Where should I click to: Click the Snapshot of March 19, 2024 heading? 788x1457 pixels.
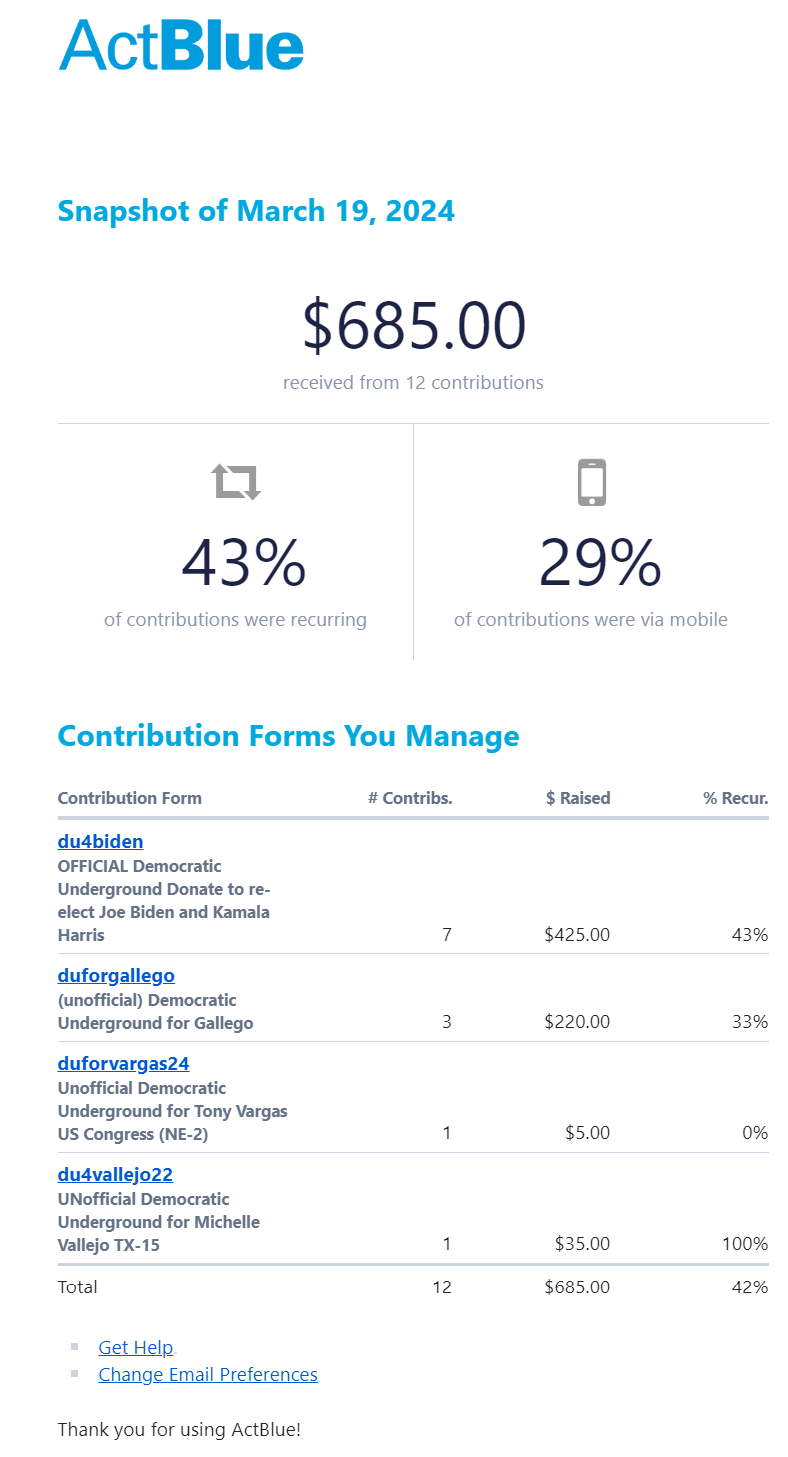(256, 211)
